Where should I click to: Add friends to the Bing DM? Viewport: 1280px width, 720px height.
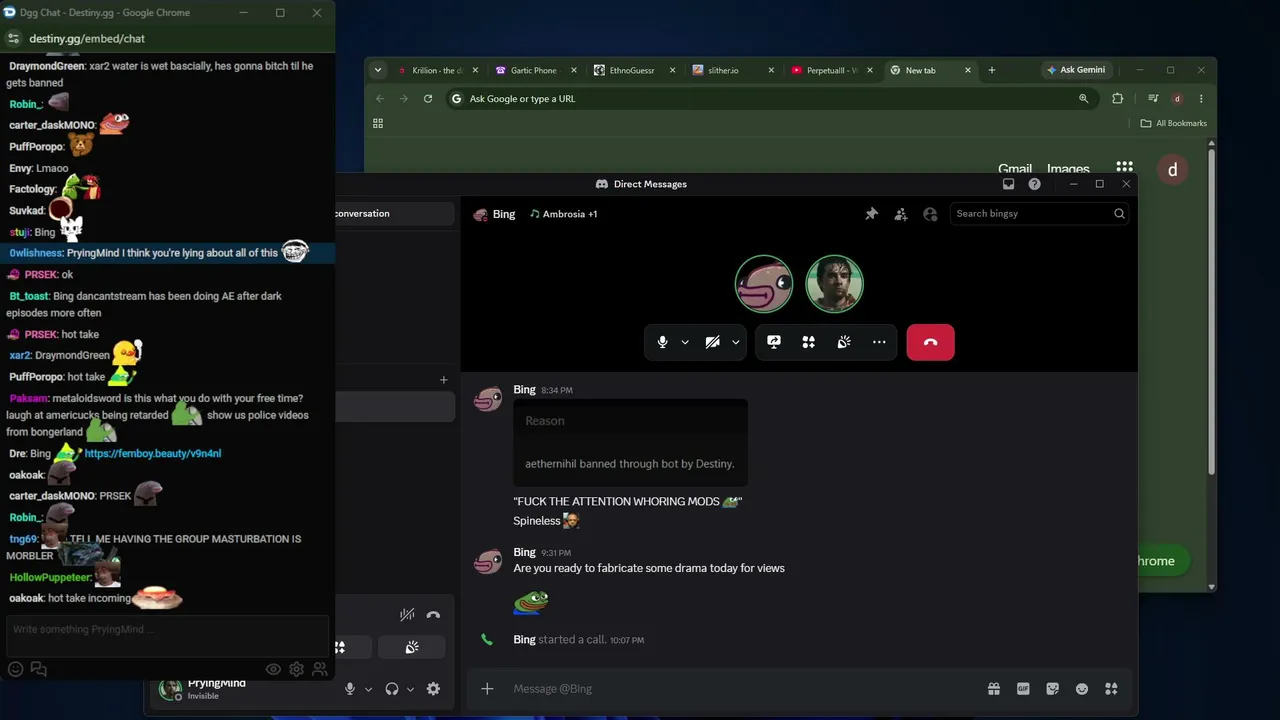pyautogui.click(x=901, y=214)
